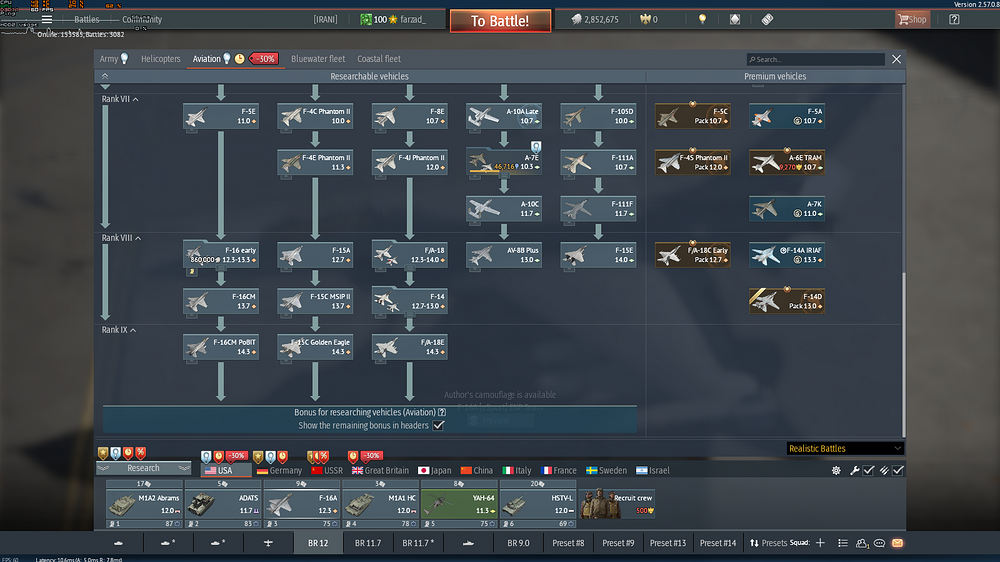Select the BR 11.7 preset tab
The height and width of the screenshot is (562, 1000).
pyautogui.click(x=368, y=543)
